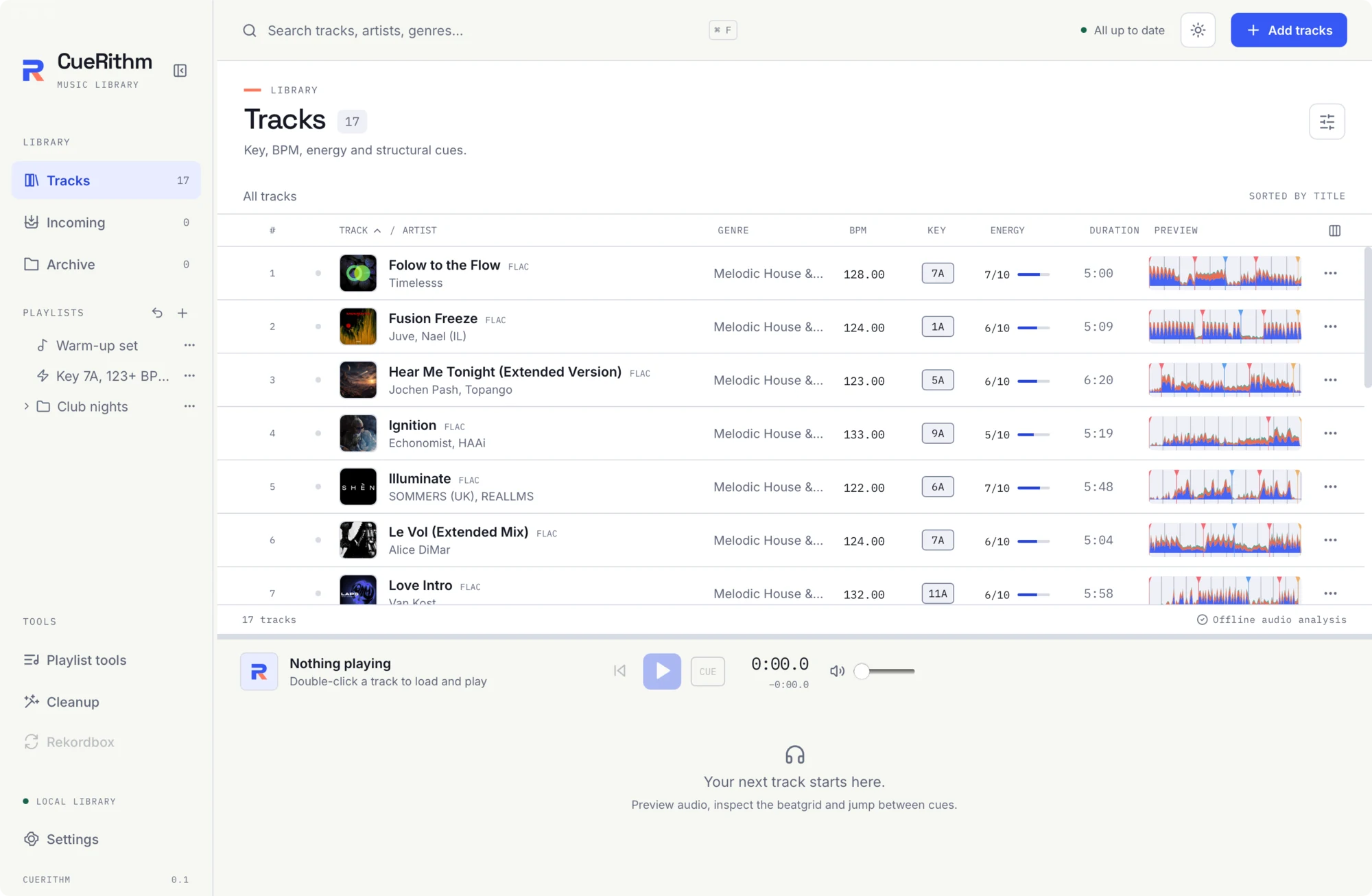Sort by the Track column header
Screen dimensions: 1372x896
359,231
